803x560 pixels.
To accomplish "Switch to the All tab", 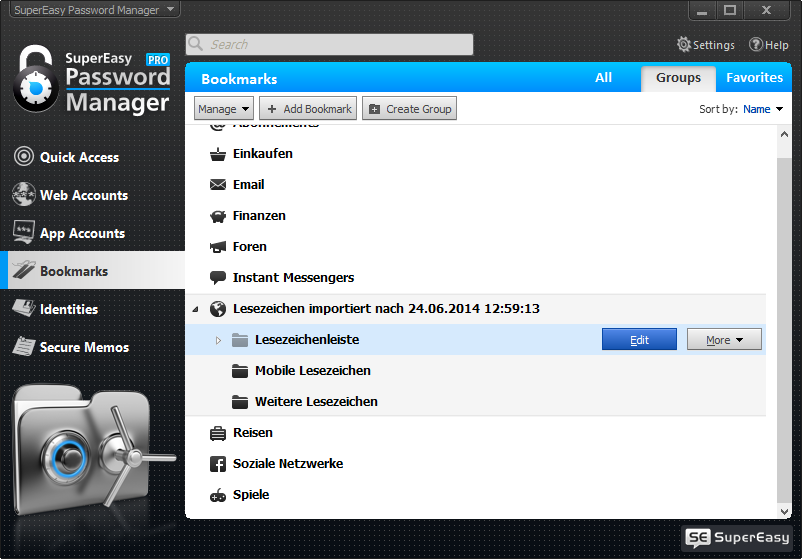I will pyautogui.click(x=603, y=77).
